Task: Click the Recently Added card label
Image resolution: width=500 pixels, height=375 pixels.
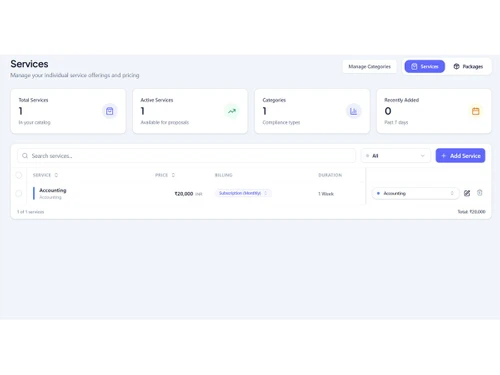Action: point(402,100)
